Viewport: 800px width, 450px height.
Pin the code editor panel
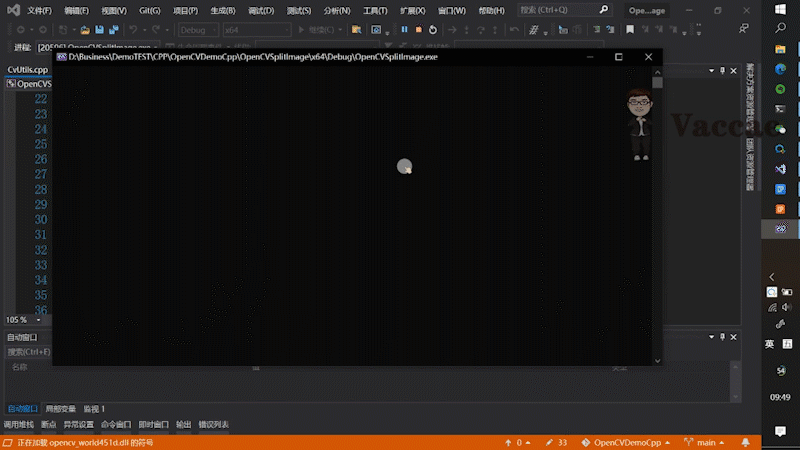tap(722, 70)
